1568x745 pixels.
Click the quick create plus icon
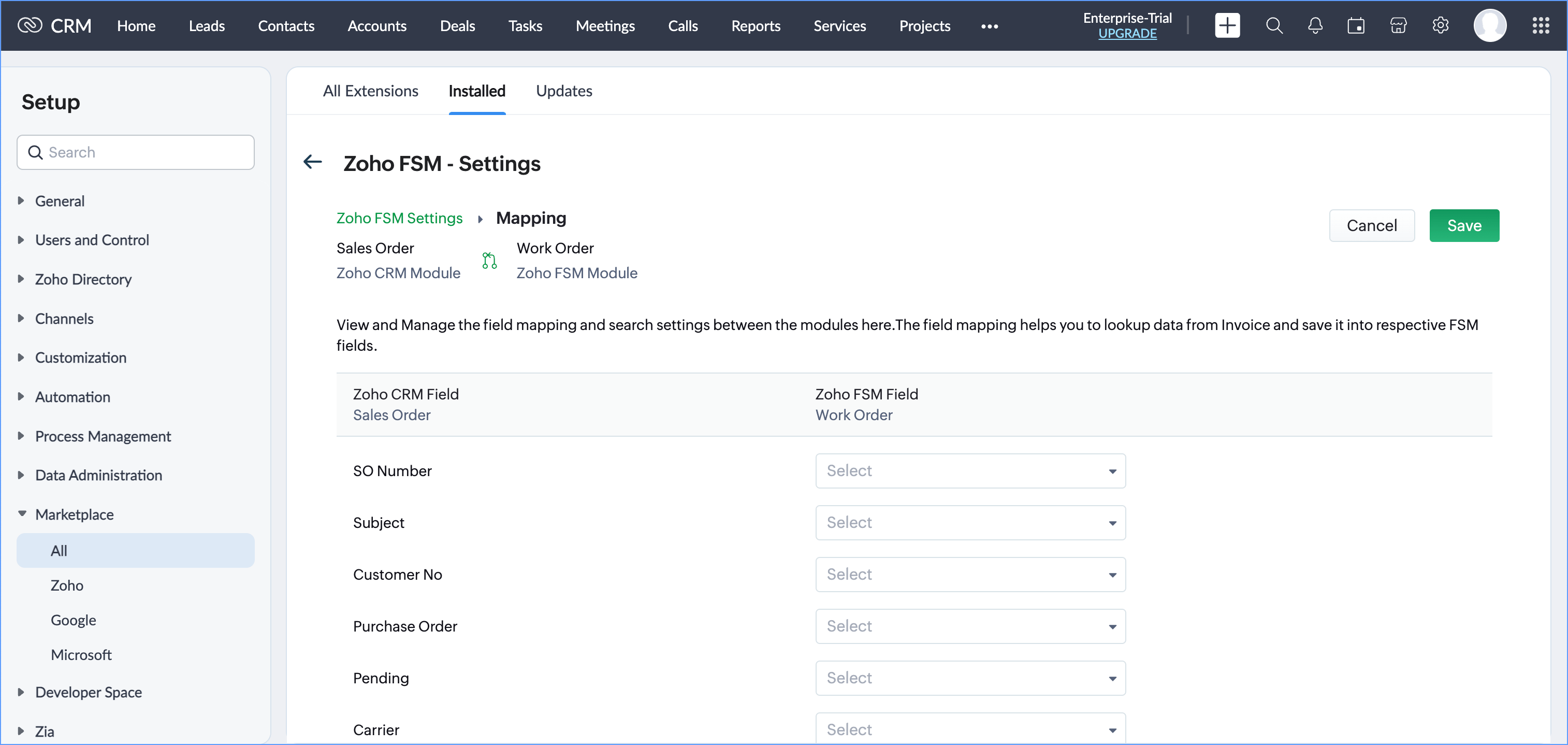point(1227,25)
